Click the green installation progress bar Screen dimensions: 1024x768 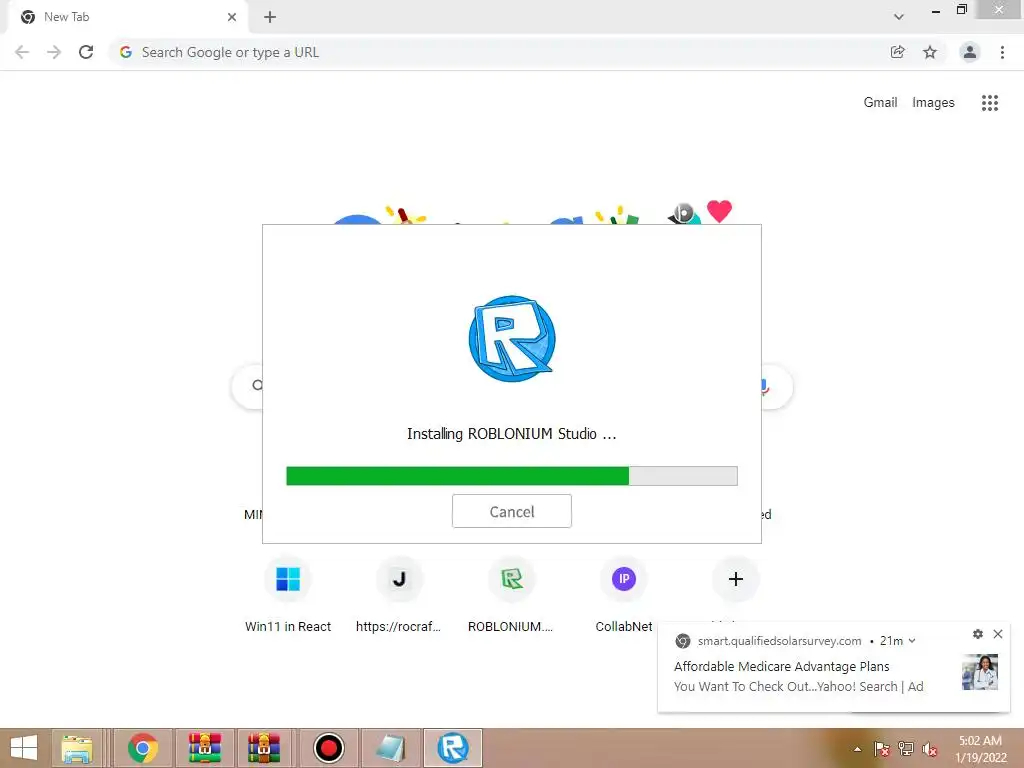pyautogui.click(x=511, y=476)
